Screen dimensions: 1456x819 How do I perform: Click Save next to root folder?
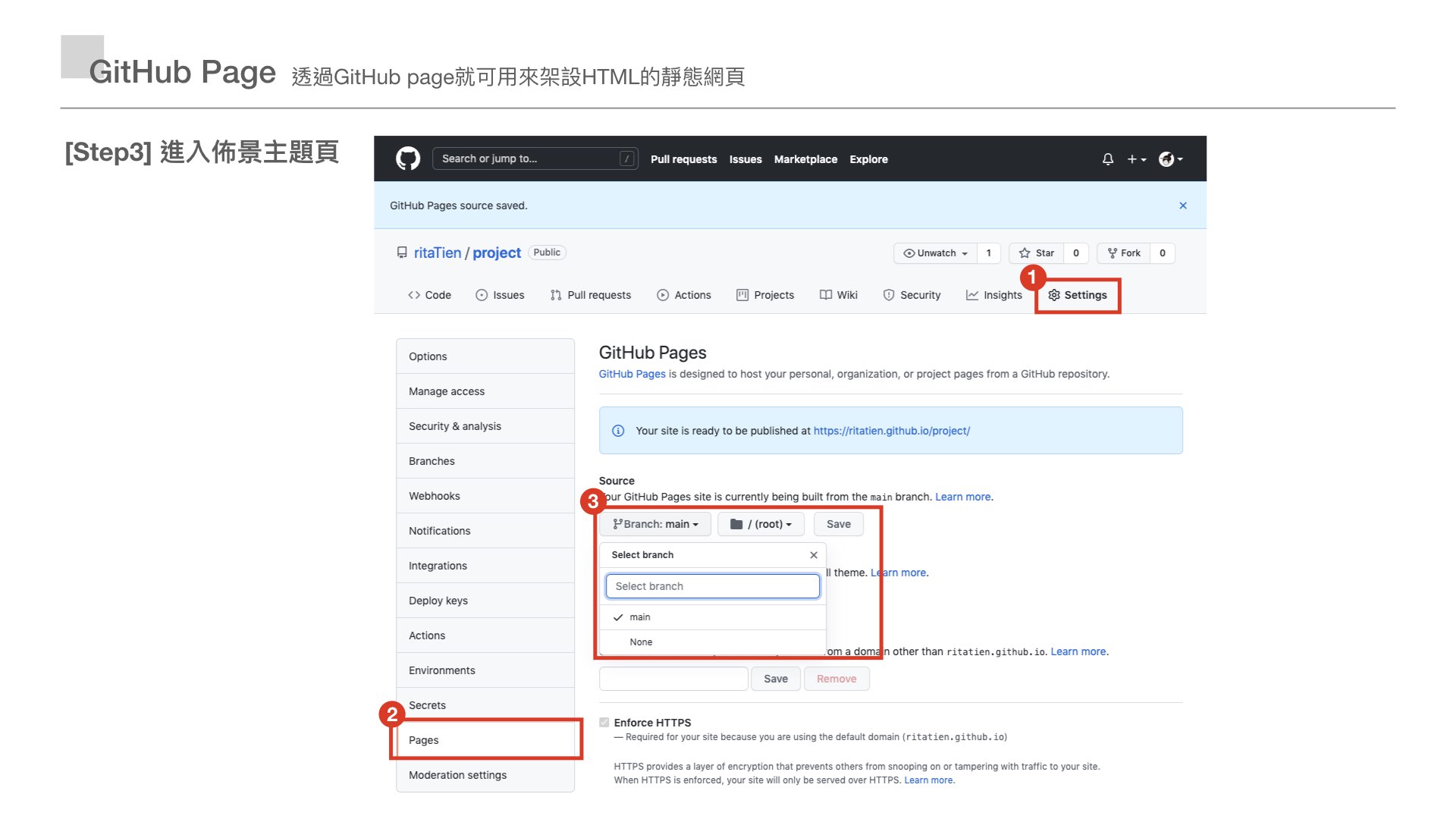point(838,524)
